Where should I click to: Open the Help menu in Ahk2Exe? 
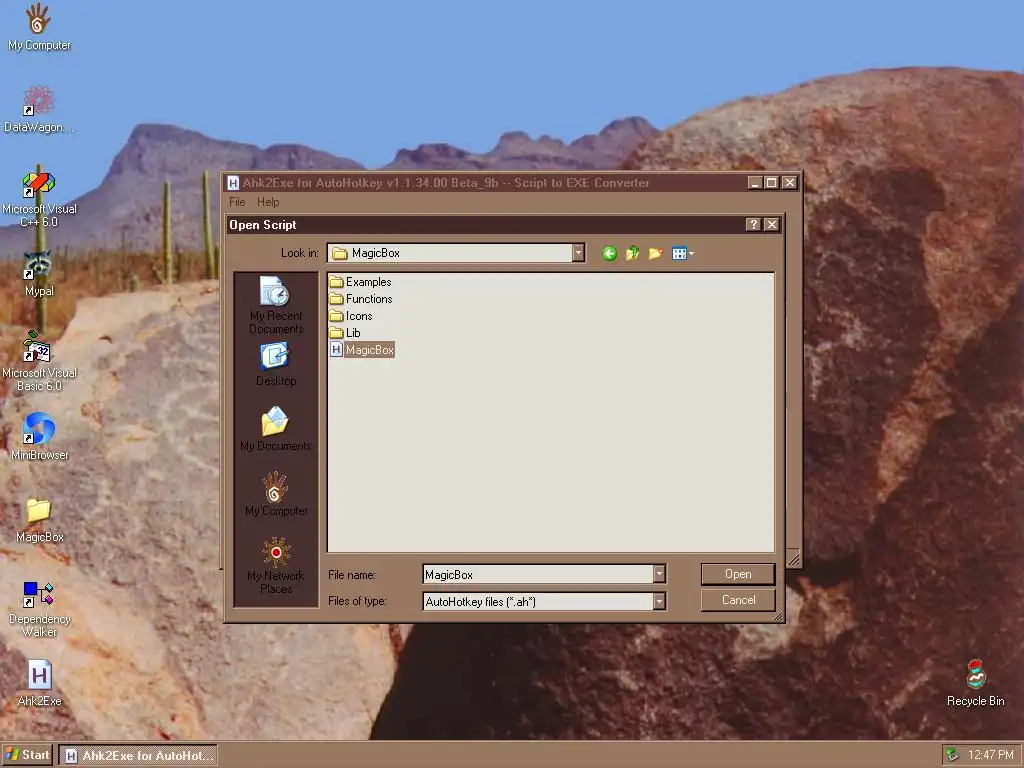point(268,202)
